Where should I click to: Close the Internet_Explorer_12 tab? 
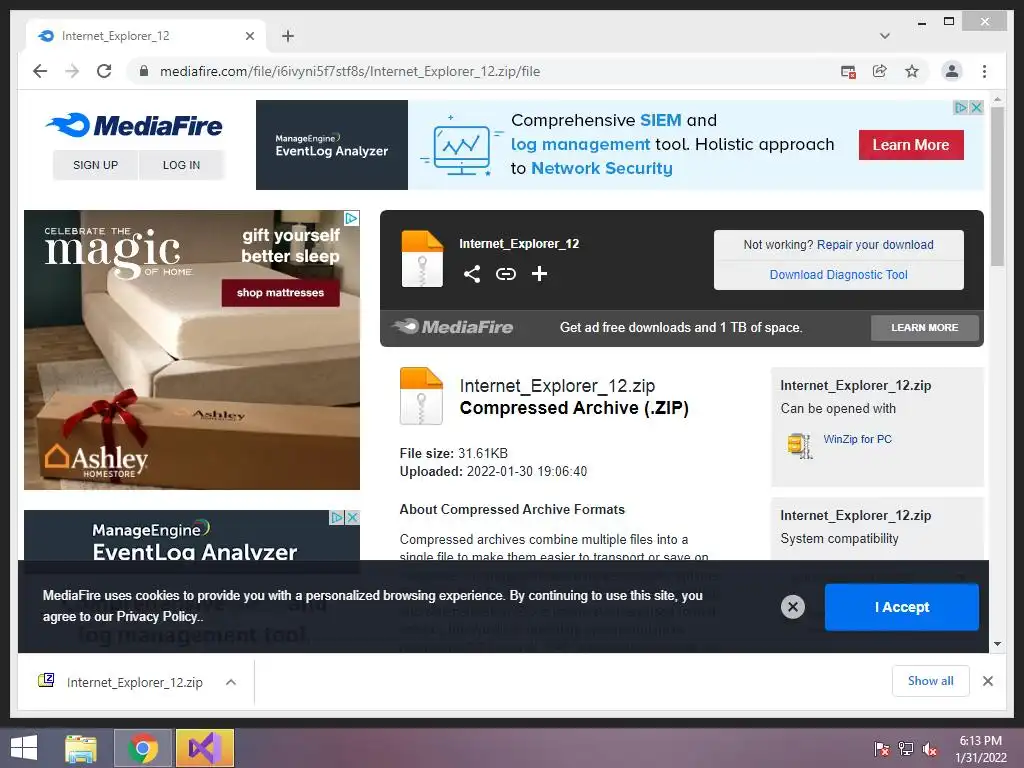[249, 36]
